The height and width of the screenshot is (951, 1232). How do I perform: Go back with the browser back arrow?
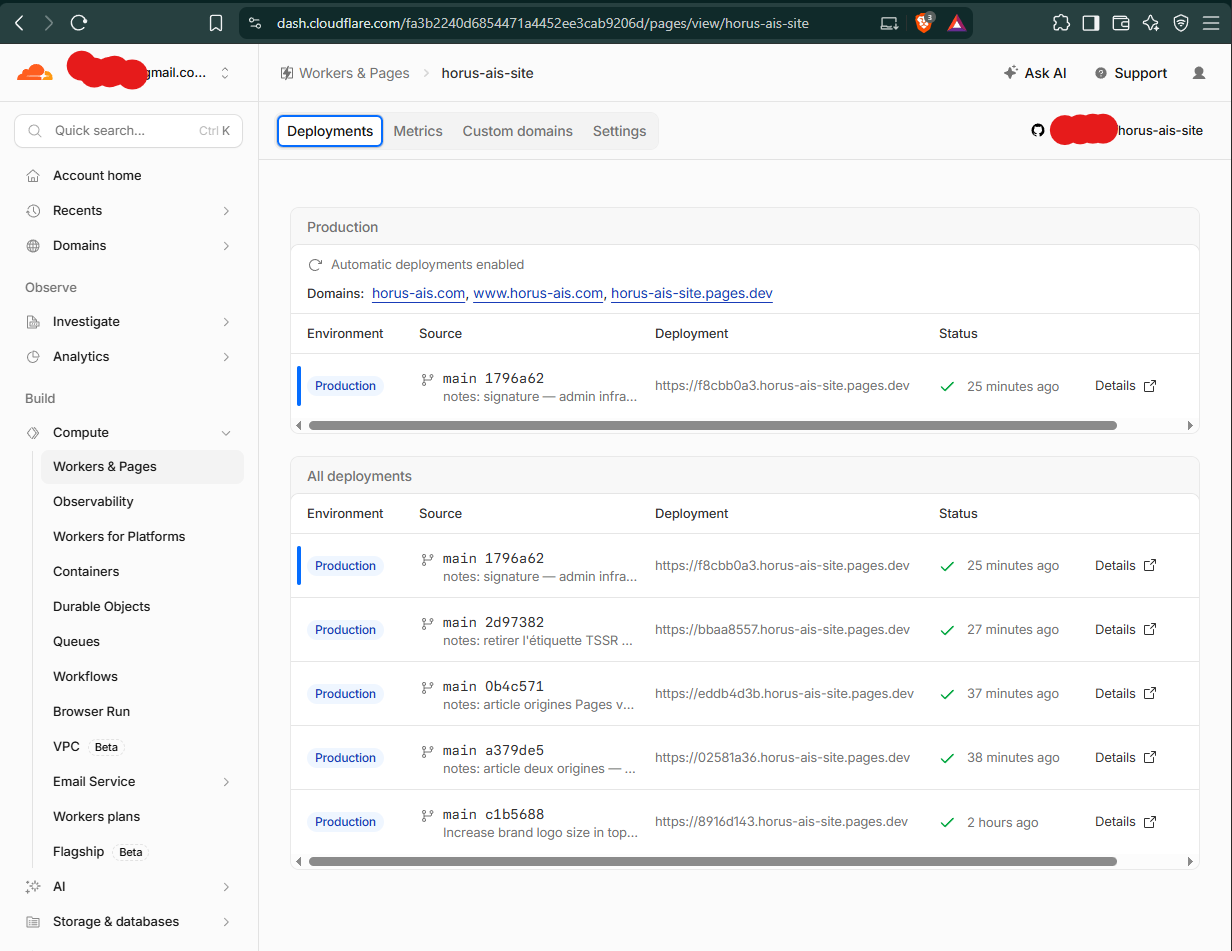tap(19, 22)
